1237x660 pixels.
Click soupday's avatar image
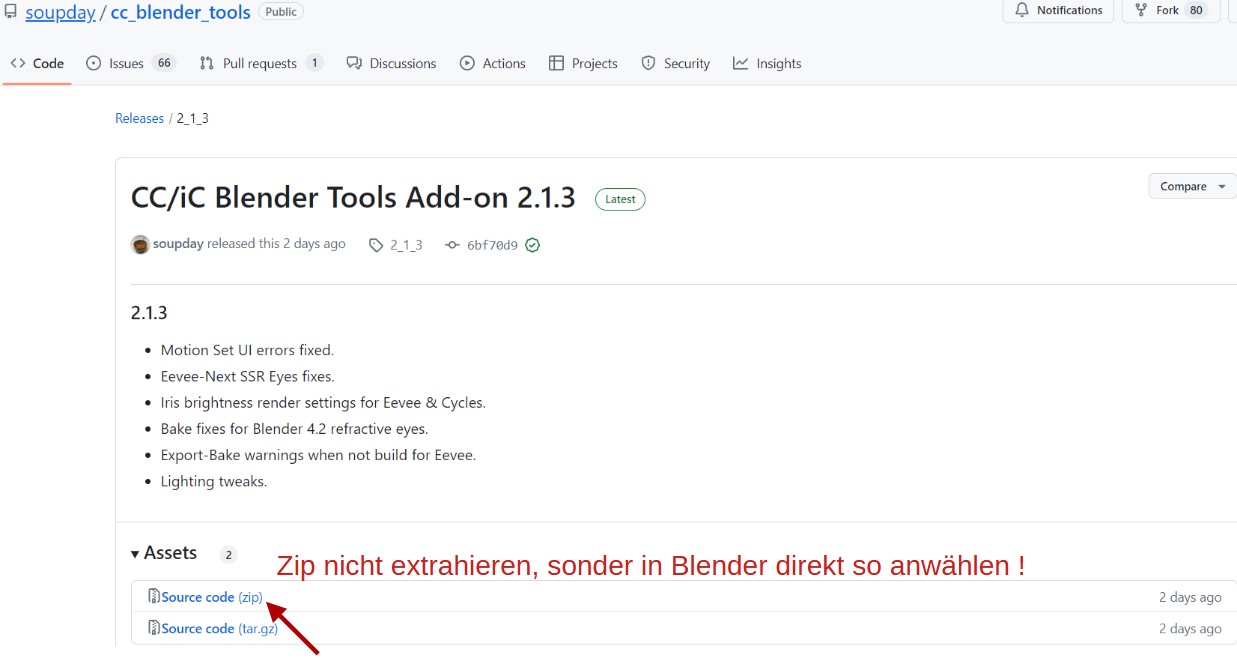point(140,244)
